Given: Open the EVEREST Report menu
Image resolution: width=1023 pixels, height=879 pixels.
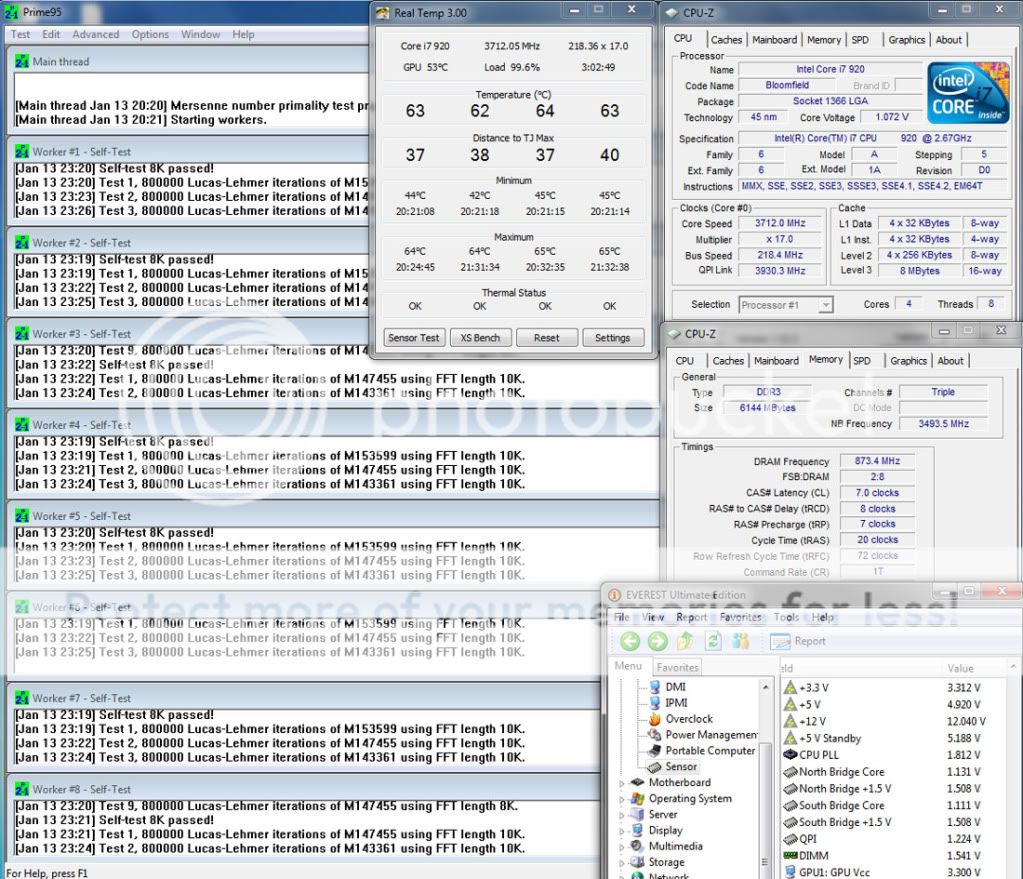Looking at the screenshot, I should (x=692, y=617).
